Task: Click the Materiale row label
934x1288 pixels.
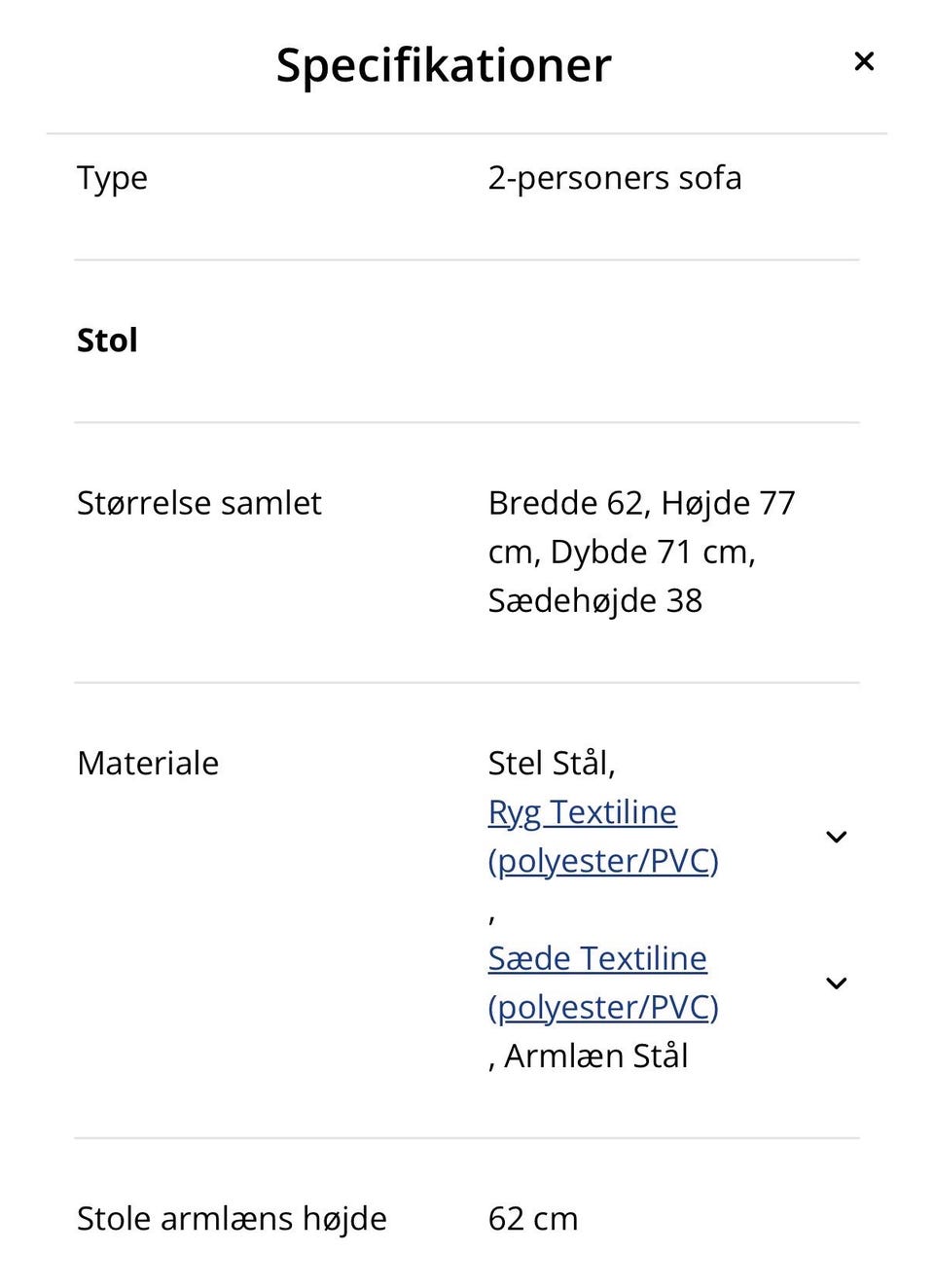Action: pos(147,763)
